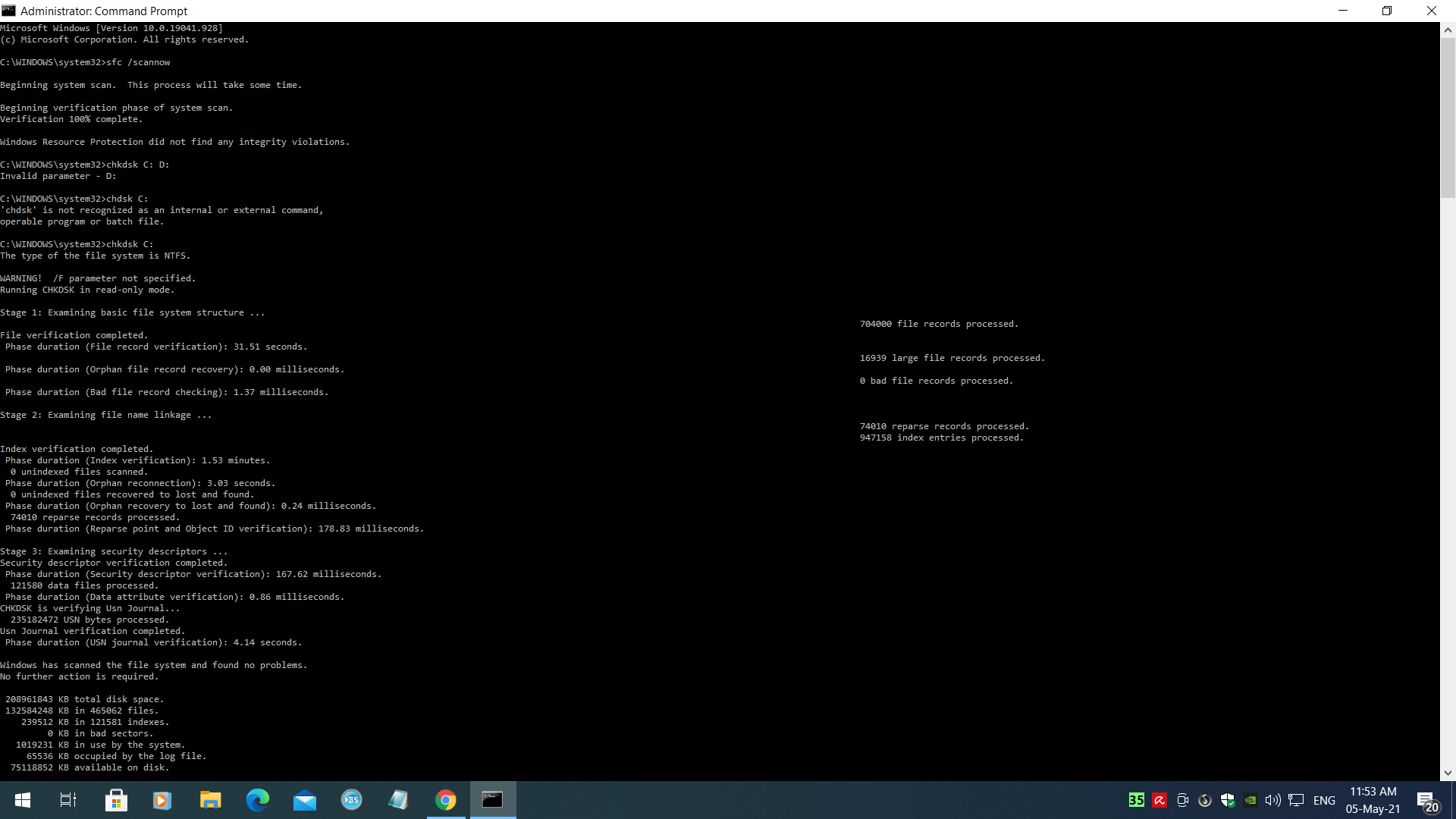Click the Command Prompt taskbar icon

pyautogui.click(x=493, y=800)
